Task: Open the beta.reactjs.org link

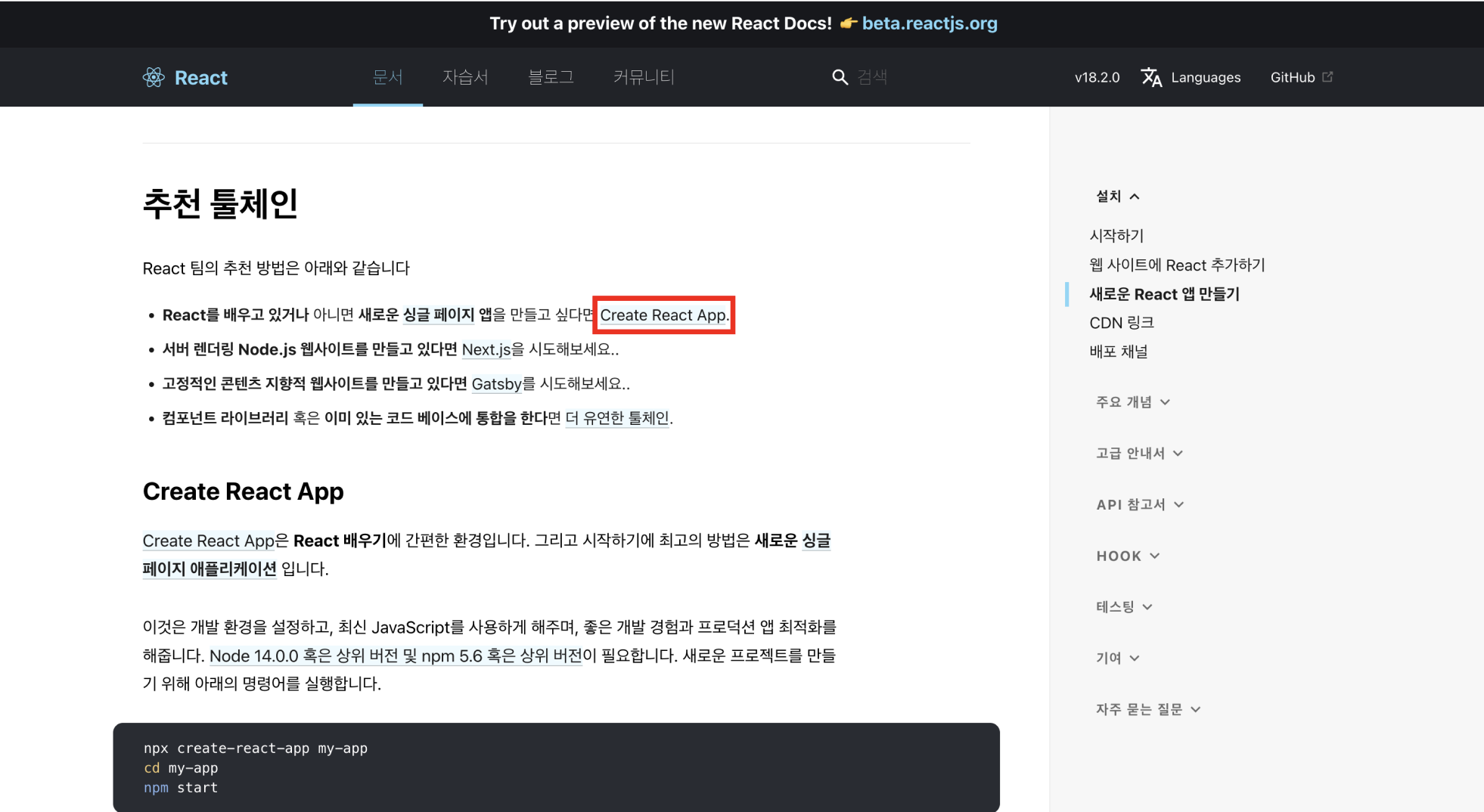Action: click(930, 23)
